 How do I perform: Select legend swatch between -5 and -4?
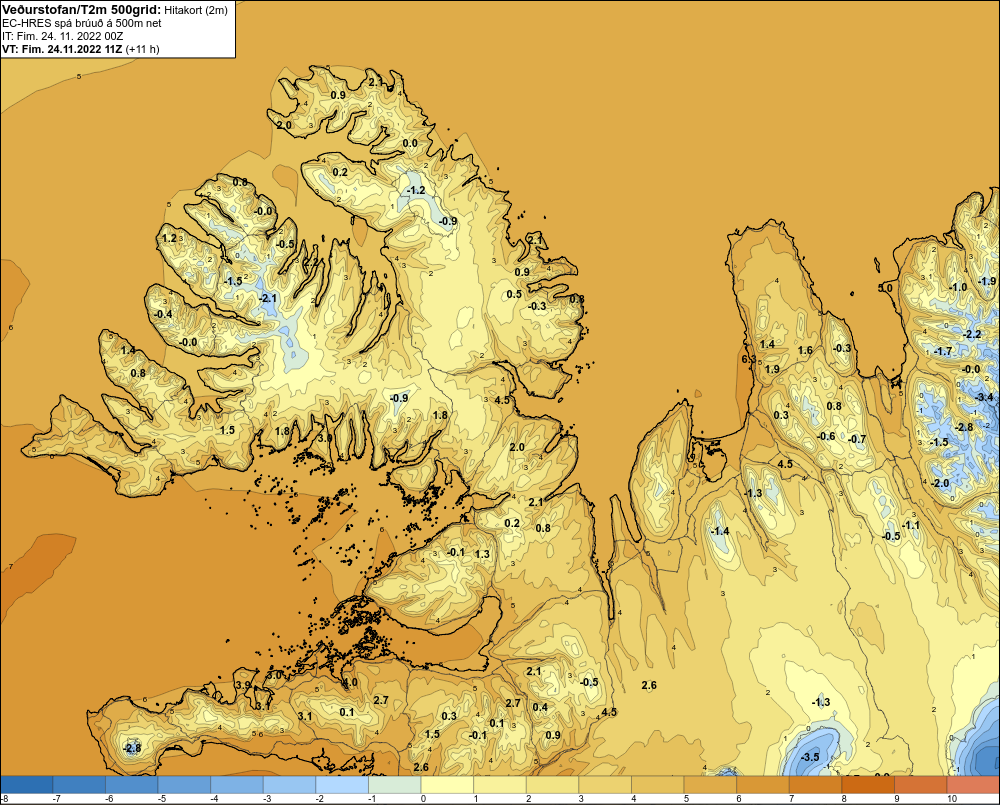point(184,785)
